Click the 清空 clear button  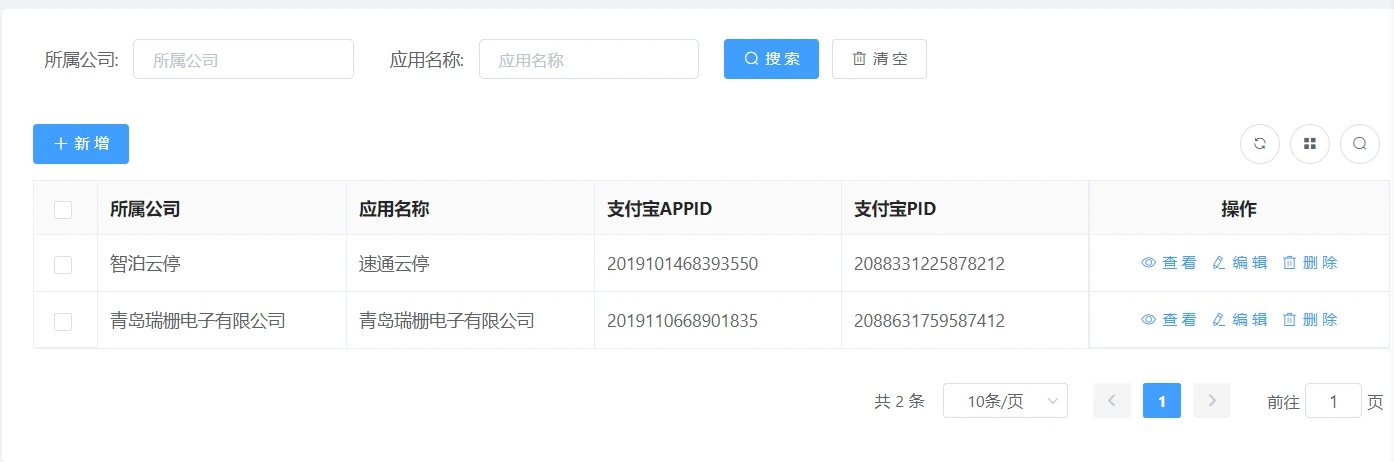879,59
